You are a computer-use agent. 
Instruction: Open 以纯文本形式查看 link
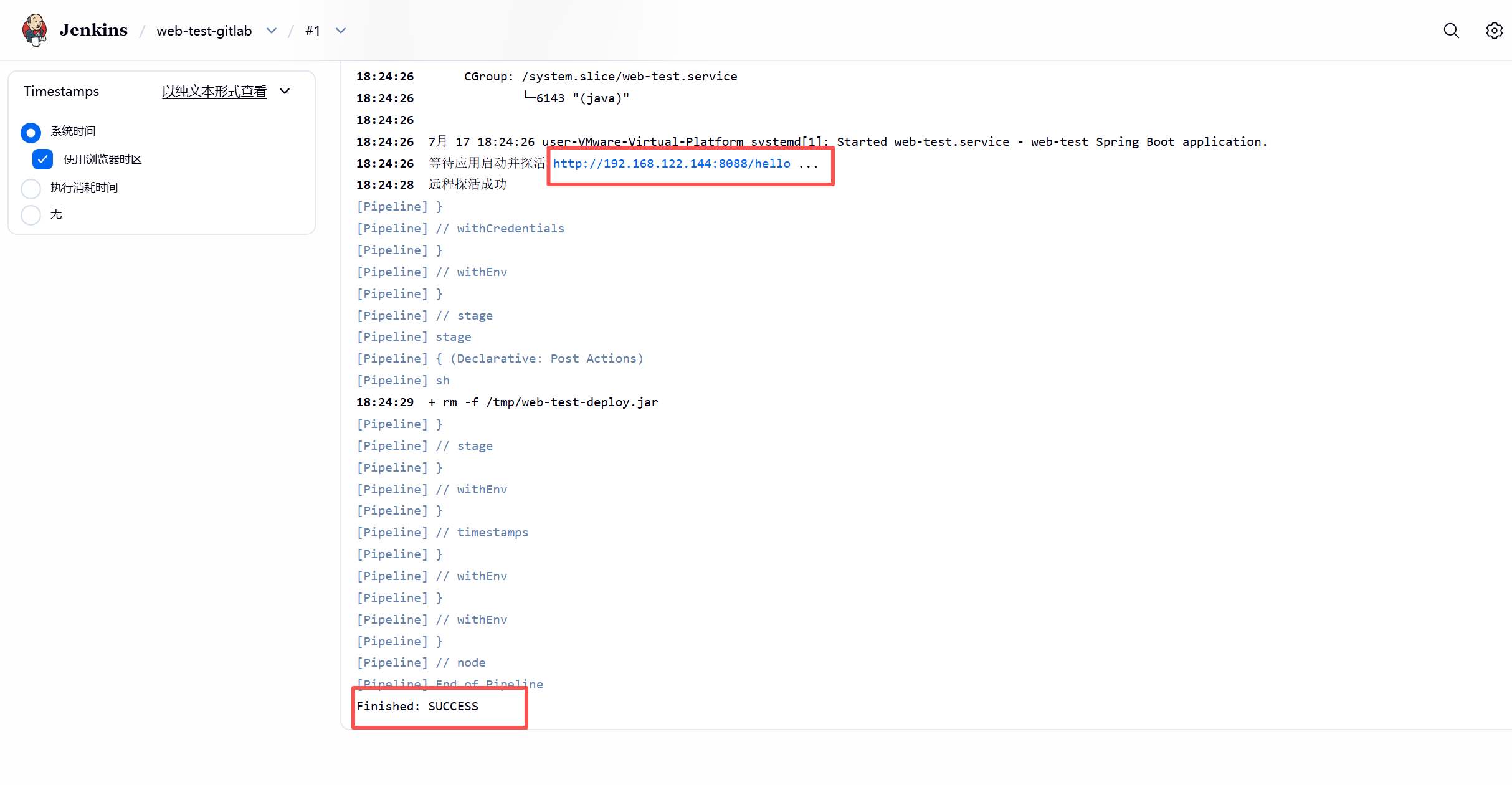tap(214, 92)
